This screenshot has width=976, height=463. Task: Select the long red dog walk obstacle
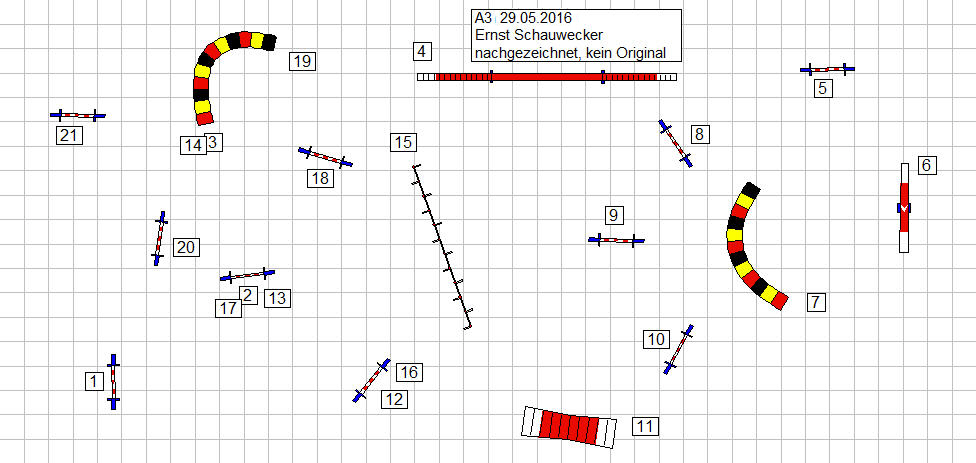(x=547, y=76)
